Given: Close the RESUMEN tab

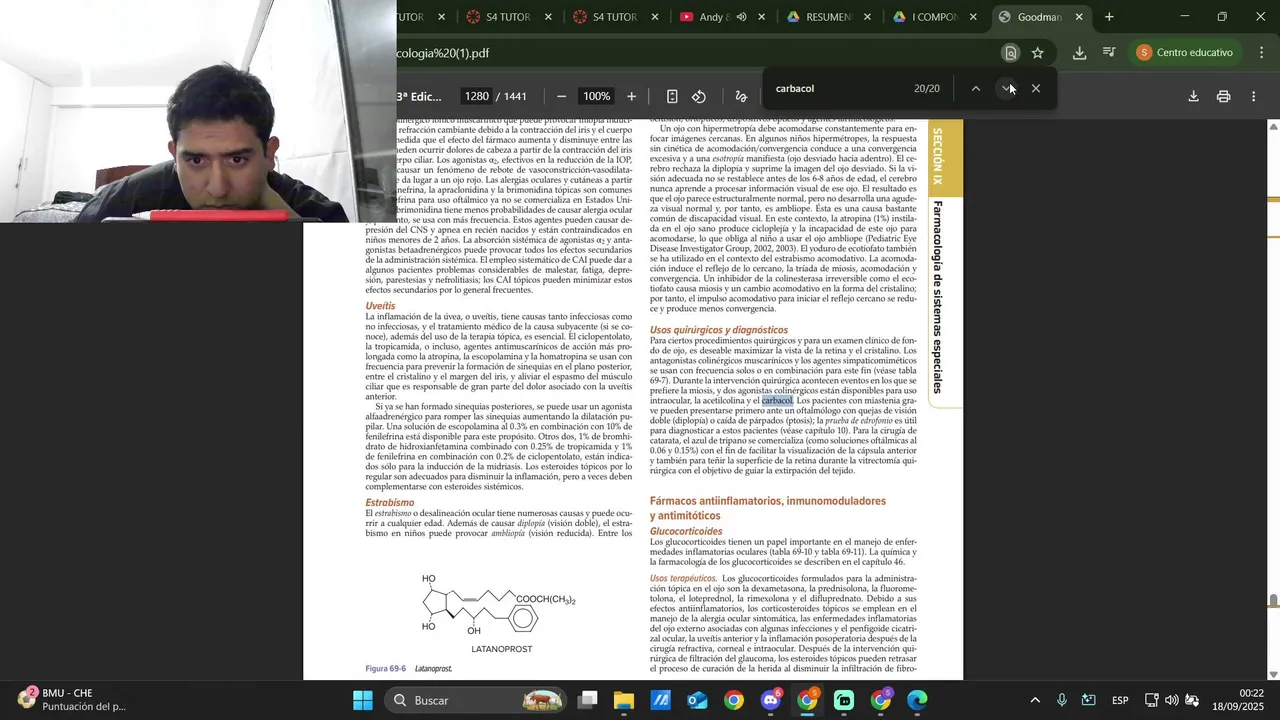Looking at the screenshot, I should point(867,17).
